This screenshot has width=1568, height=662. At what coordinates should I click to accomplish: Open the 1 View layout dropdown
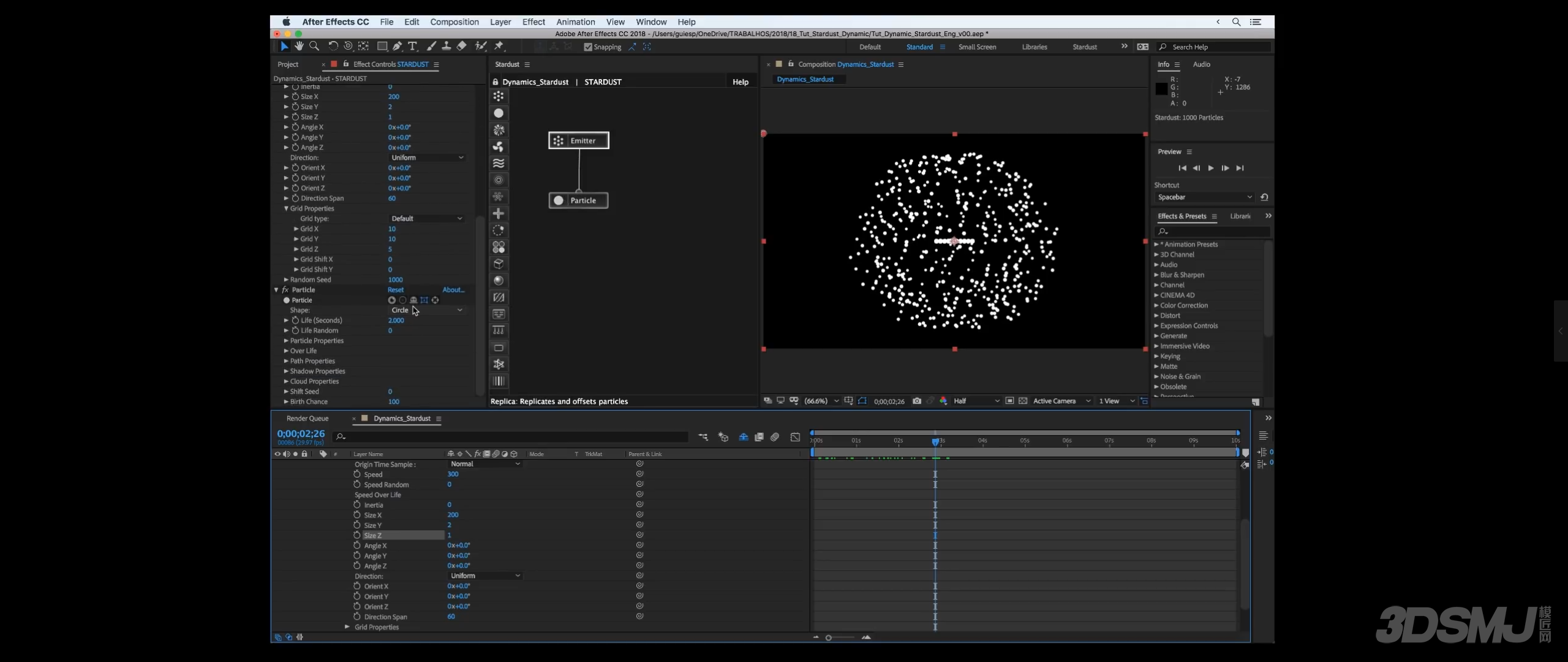(1116, 401)
